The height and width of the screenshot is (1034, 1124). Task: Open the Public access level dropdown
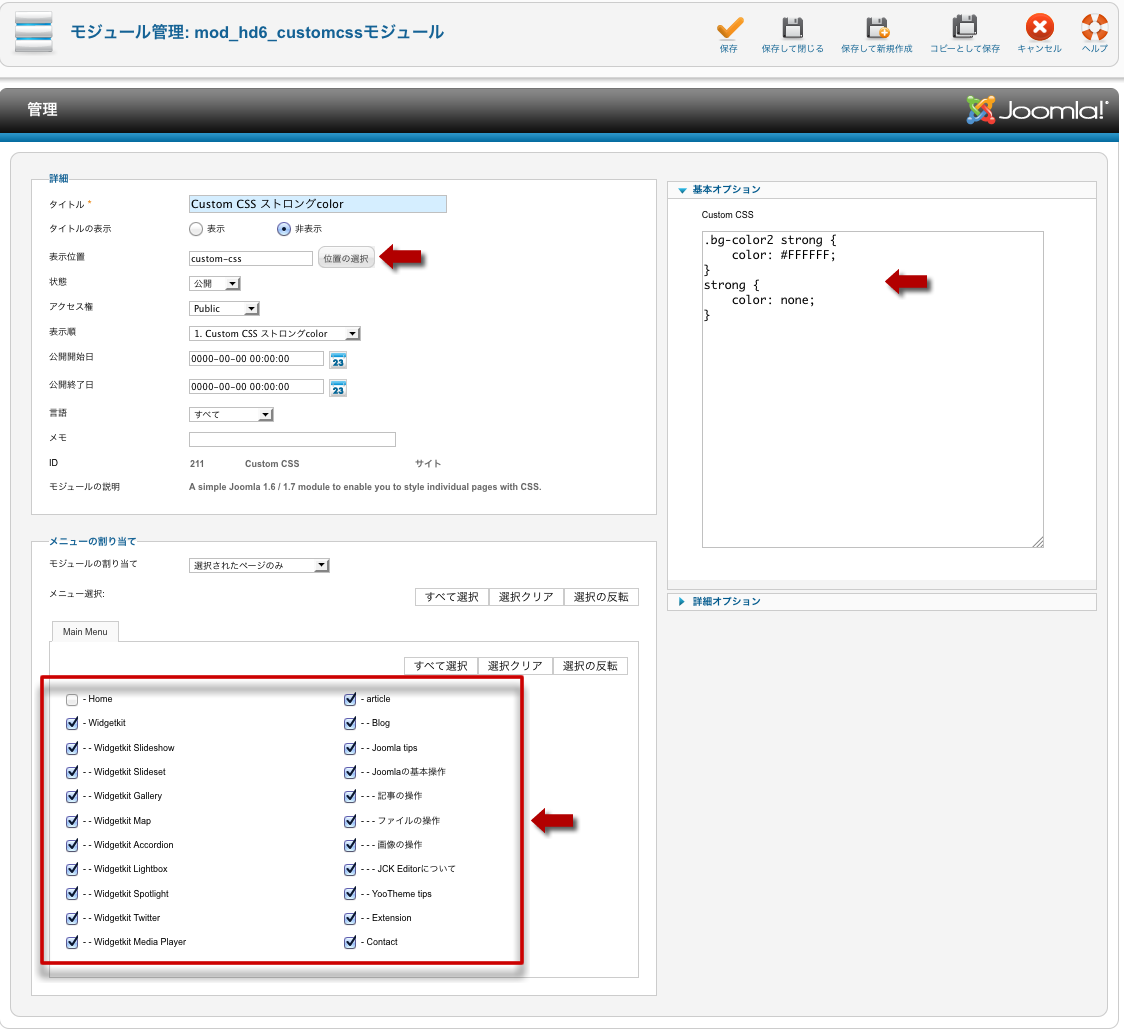[x=225, y=309]
